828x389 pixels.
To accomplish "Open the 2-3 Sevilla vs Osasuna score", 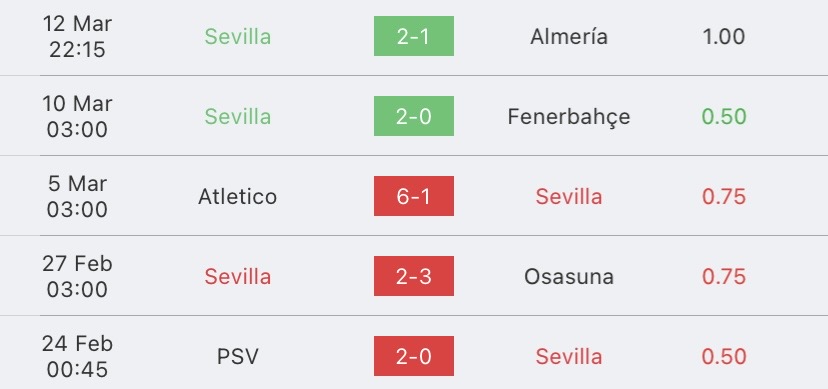I will pos(413,276).
